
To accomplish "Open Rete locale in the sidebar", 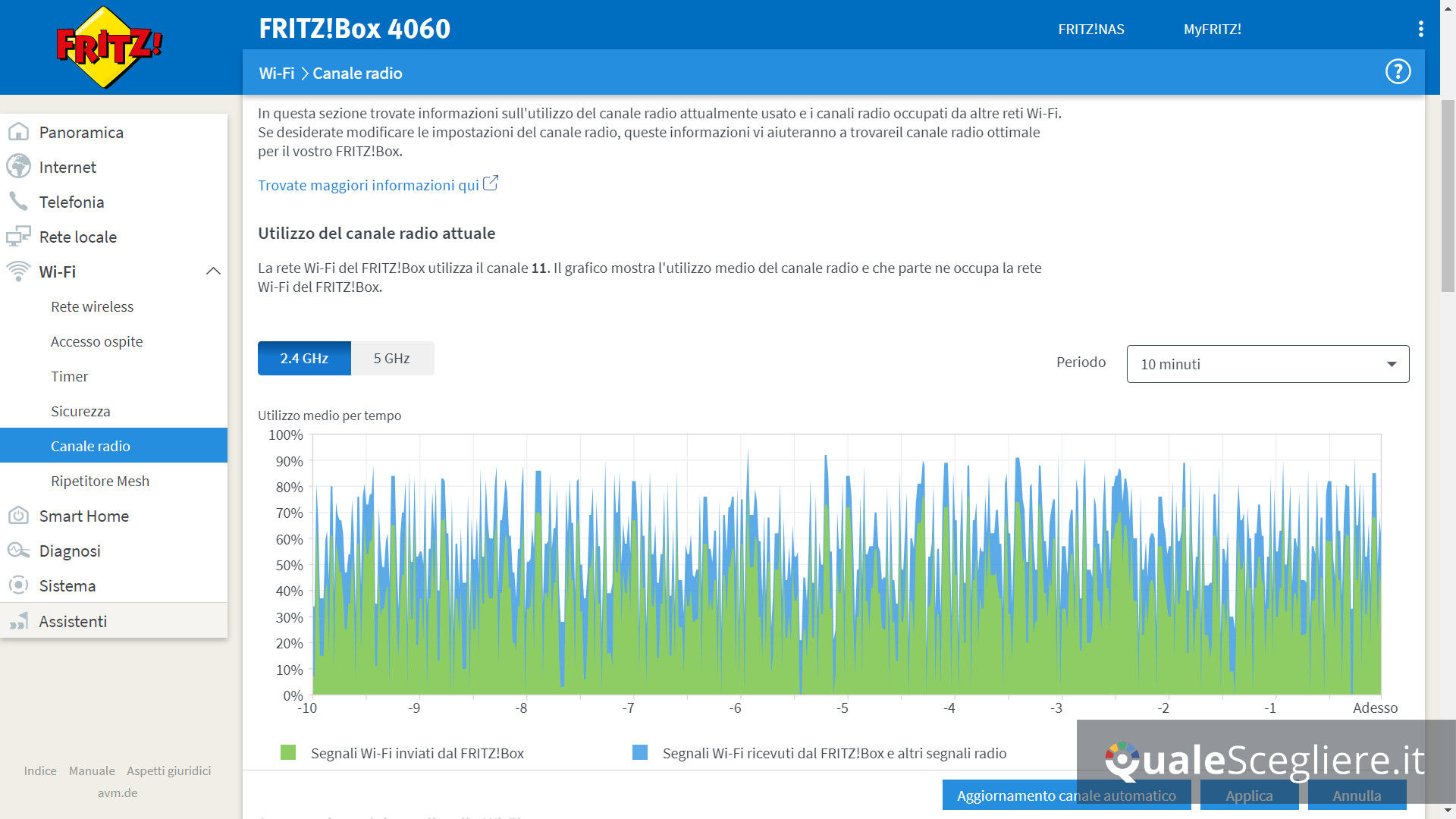I will [x=77, y=237].
